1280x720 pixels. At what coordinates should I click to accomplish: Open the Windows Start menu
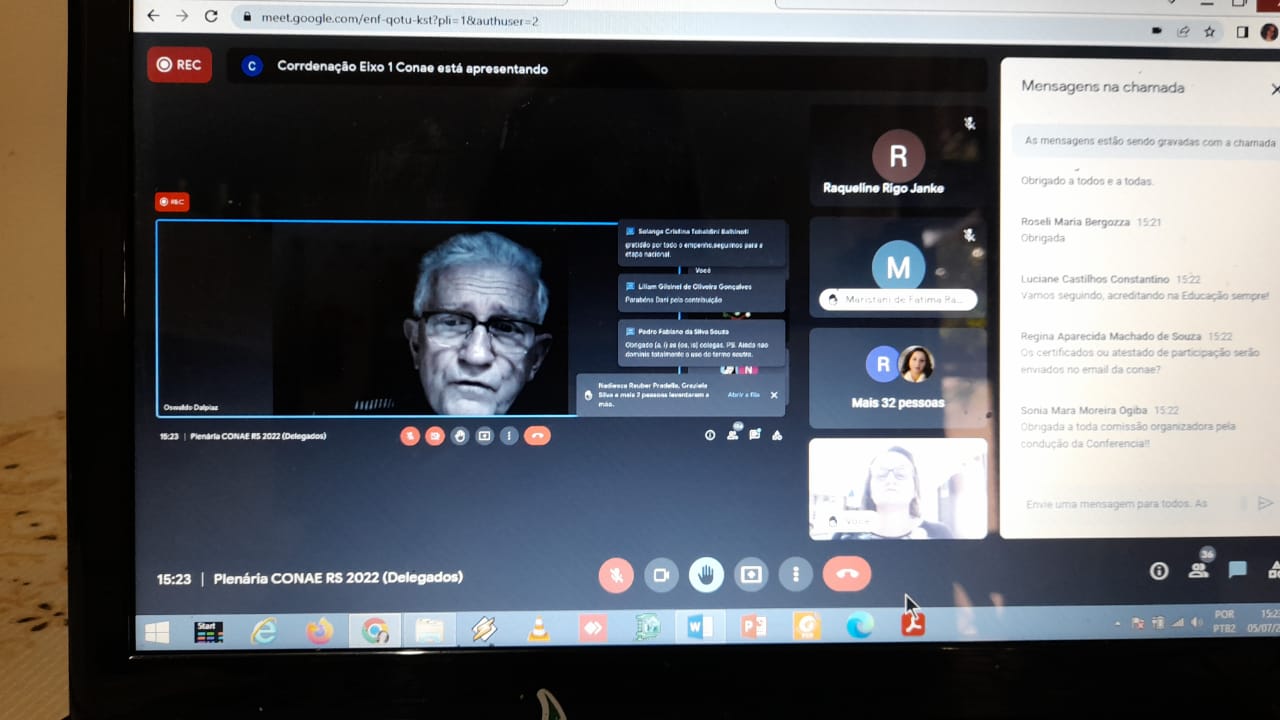pos(157,631)
